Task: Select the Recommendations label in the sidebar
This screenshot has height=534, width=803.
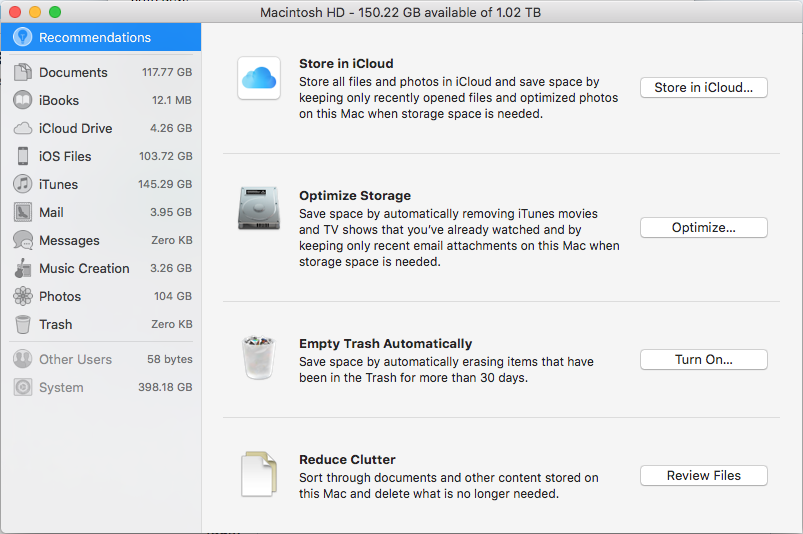Action: click(x=95, y=37)
